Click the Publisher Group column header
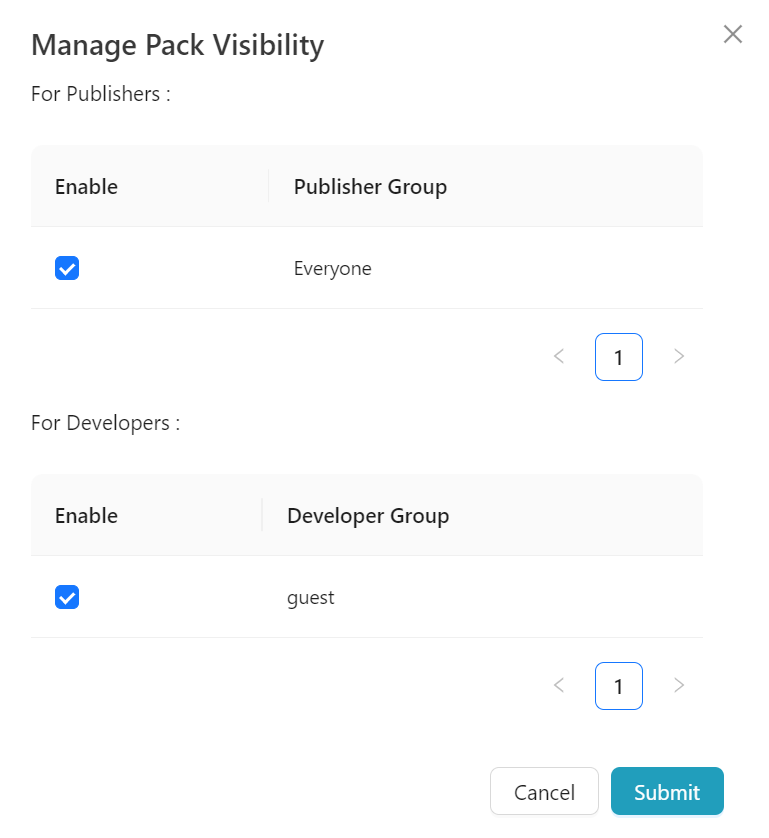This screenshot has width=769, height=838. pyautogui.click(x=370, y=187)
